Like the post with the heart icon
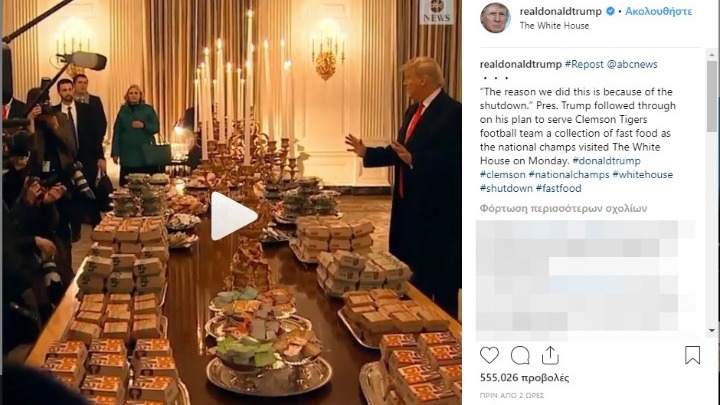720x405 pixels. [489, 355]
